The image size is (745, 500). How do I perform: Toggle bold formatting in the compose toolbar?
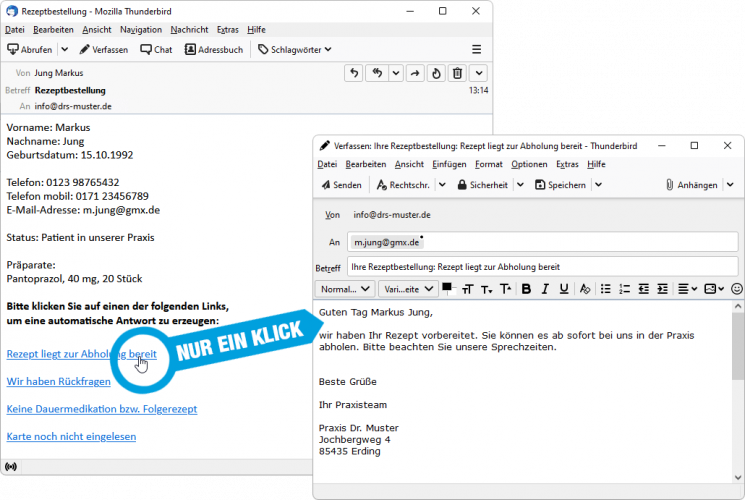tap(526, 289)
